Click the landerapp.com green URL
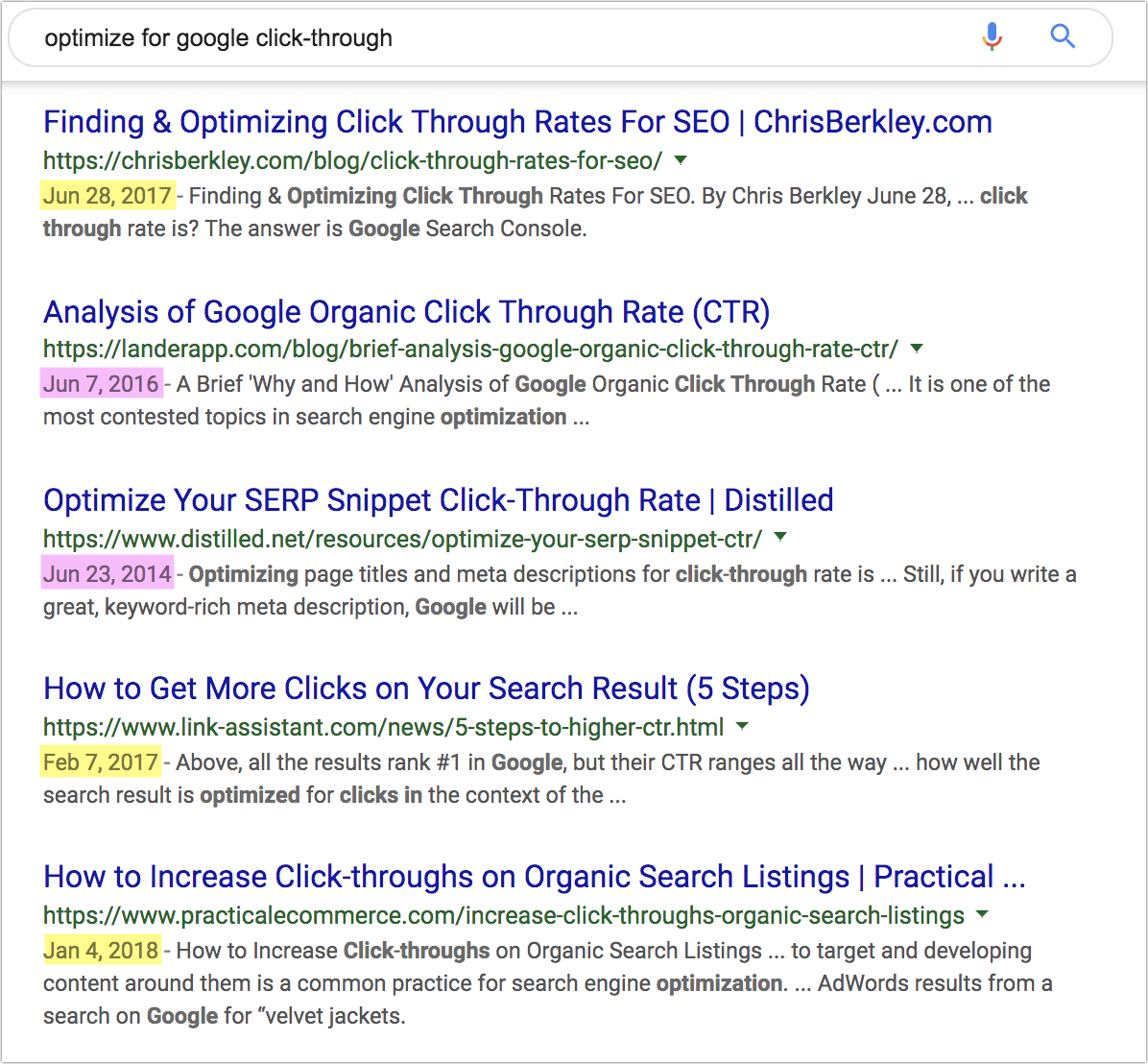1148x1064 pixels. click(470, 348)
